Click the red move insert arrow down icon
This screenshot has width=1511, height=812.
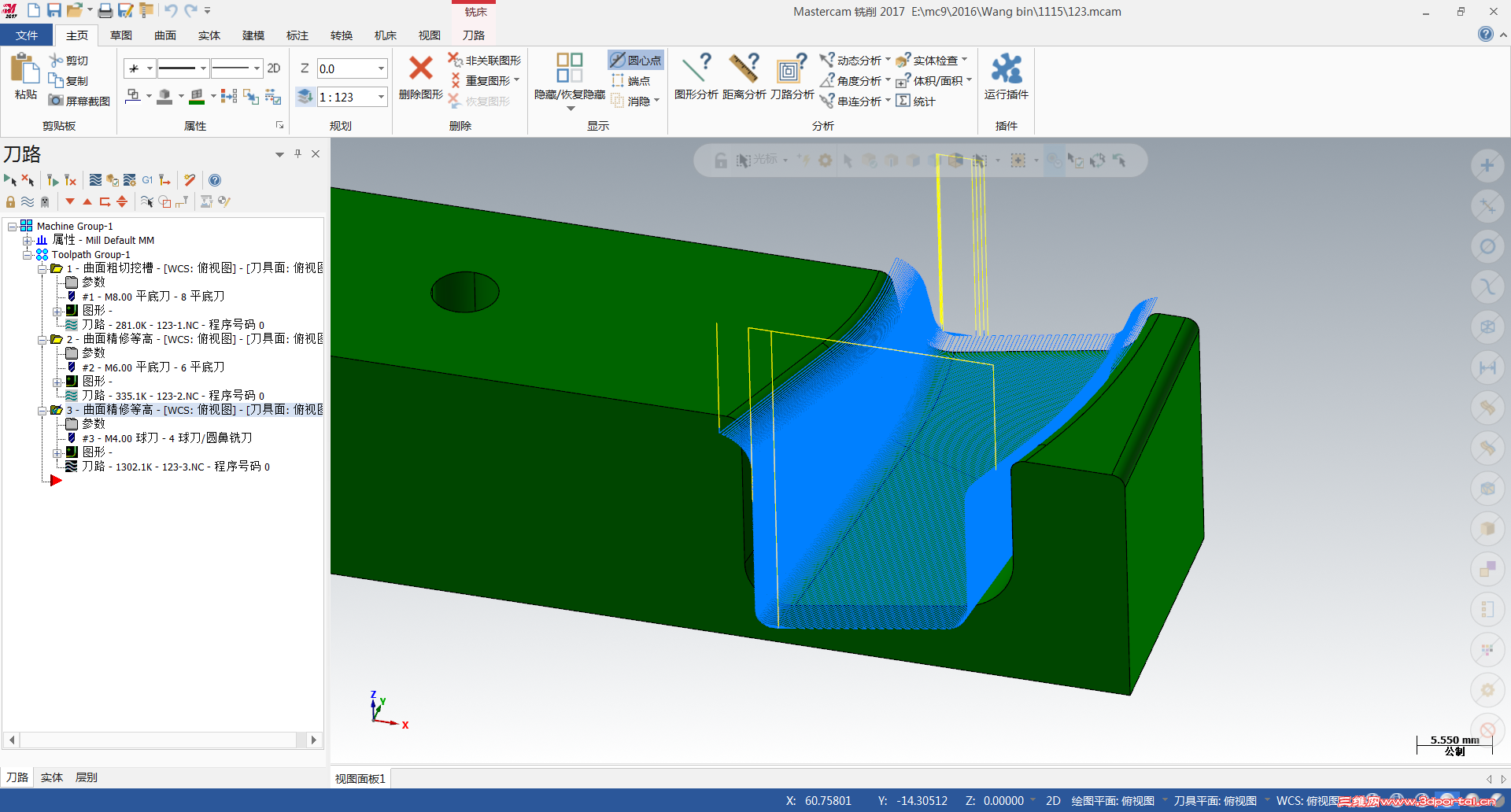(70, 201)
